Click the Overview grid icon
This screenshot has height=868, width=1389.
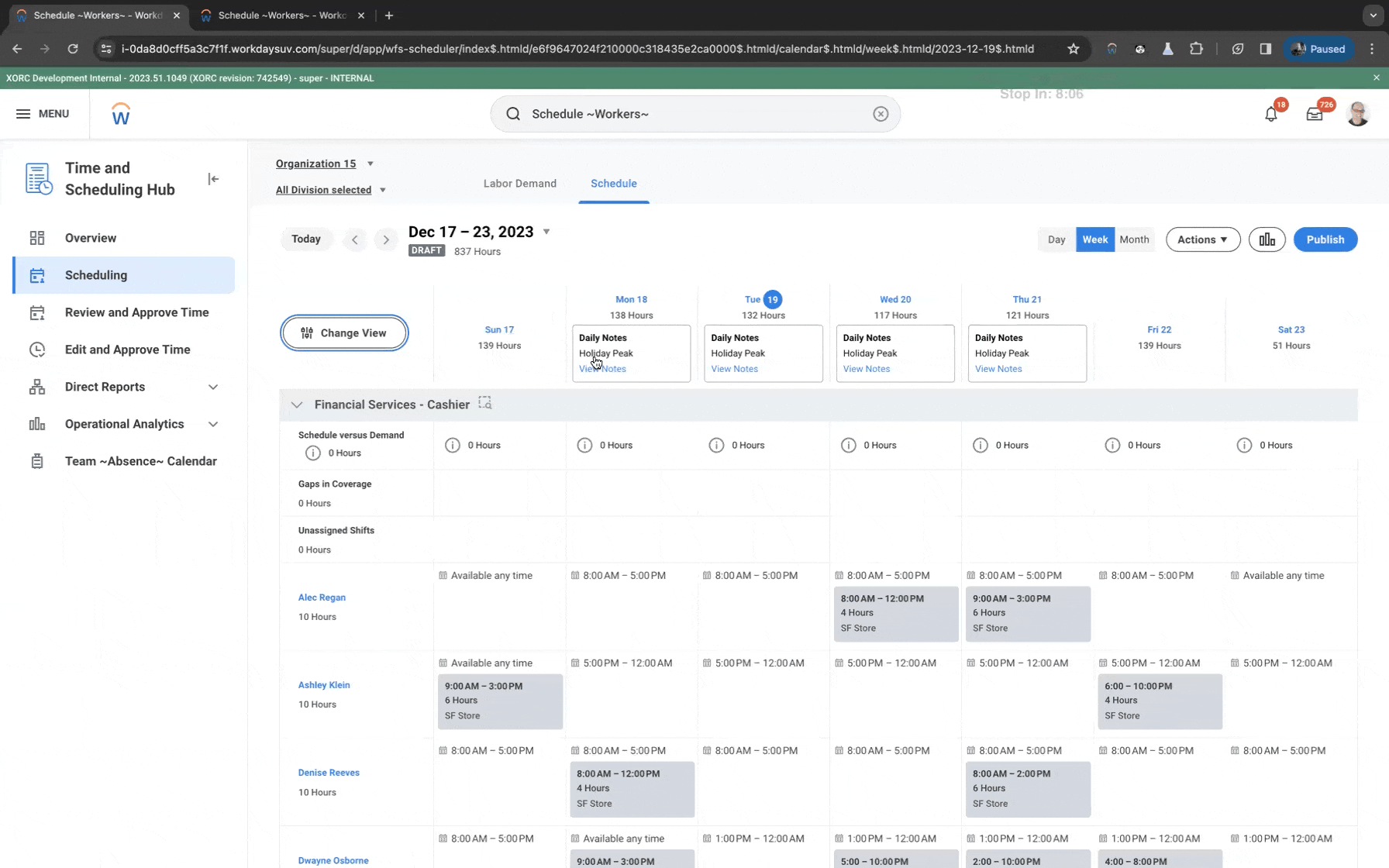37,238
